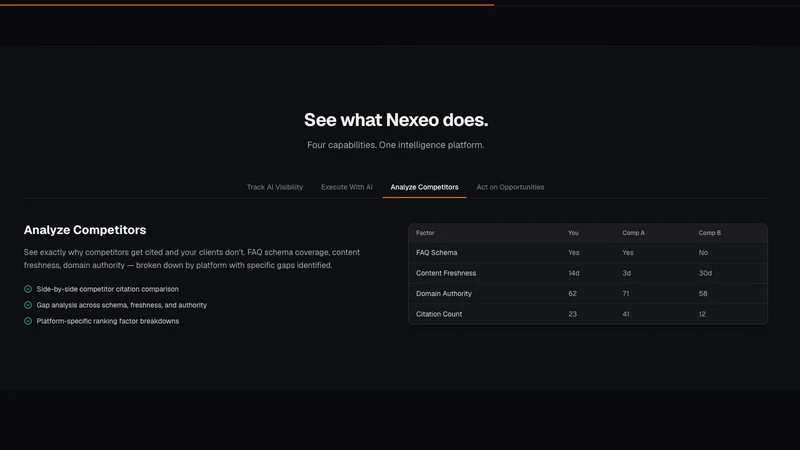The image size is (800, 450).
Task: Click the '3d' Content Freshness value
Action: coord(627,273)
